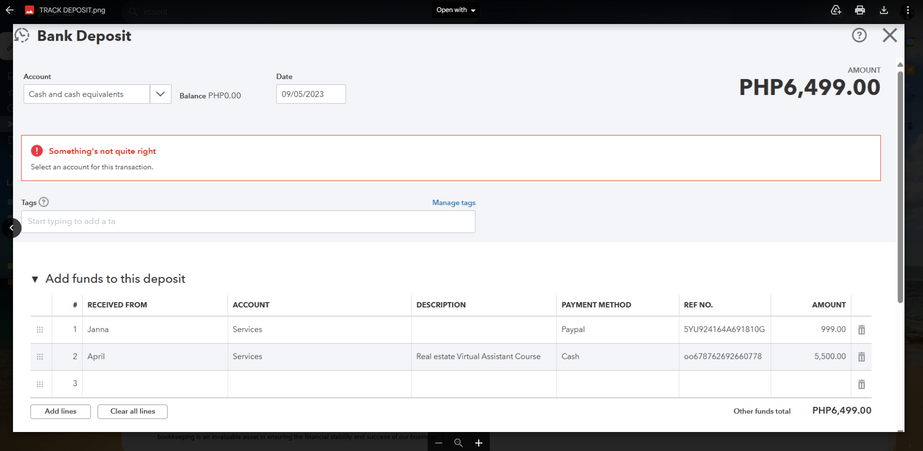
Task: Add file to Drive icon
Action: point(835,10)
